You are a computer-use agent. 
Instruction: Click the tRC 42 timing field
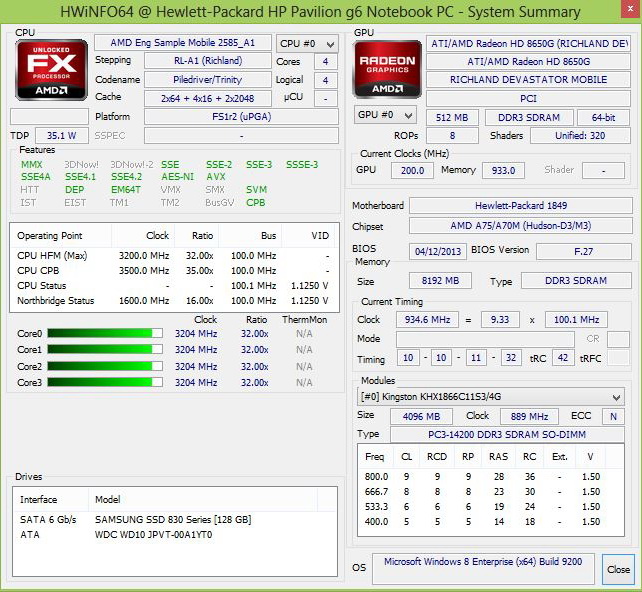coord(563,358)
